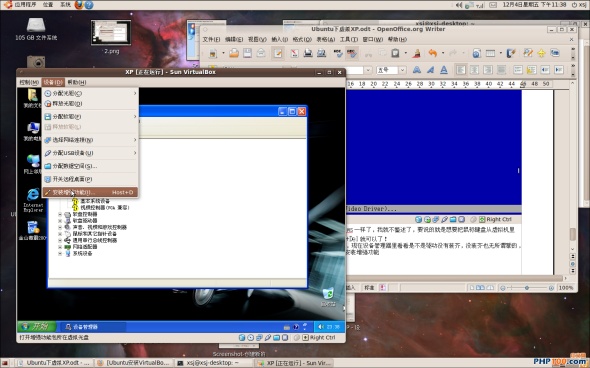Click Writer Decrease Indent icon
This screenshot has width=590, height=368.
[545, 70]
